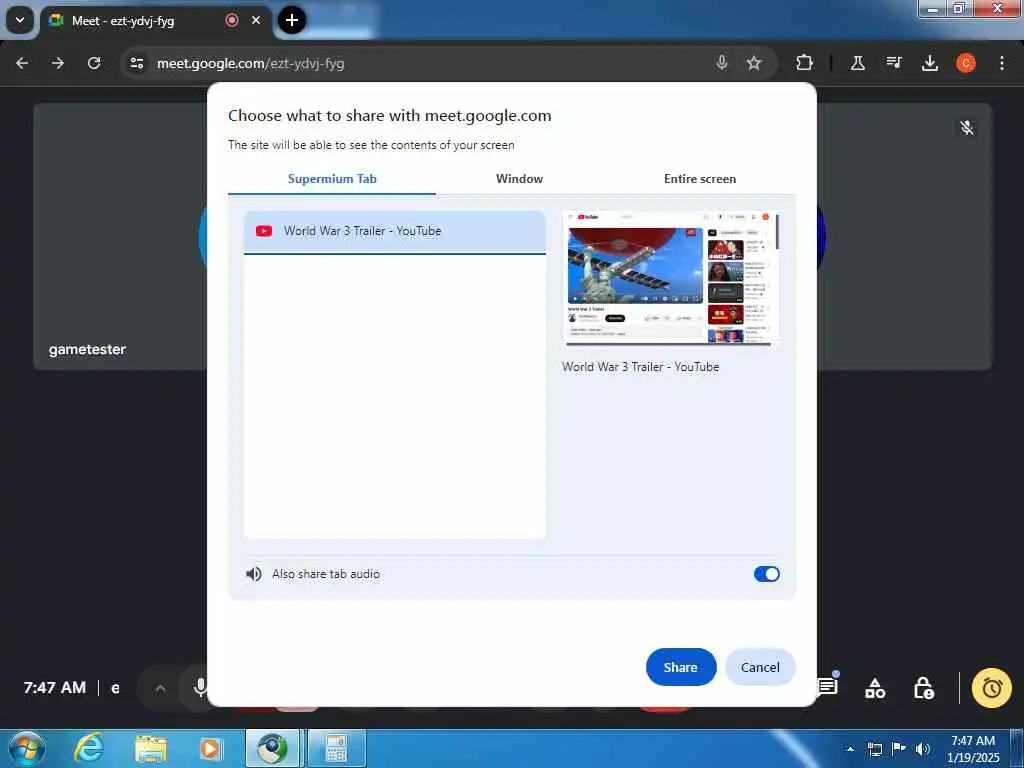Open the taskbar clock 7:47 AM

pos(973,748)
